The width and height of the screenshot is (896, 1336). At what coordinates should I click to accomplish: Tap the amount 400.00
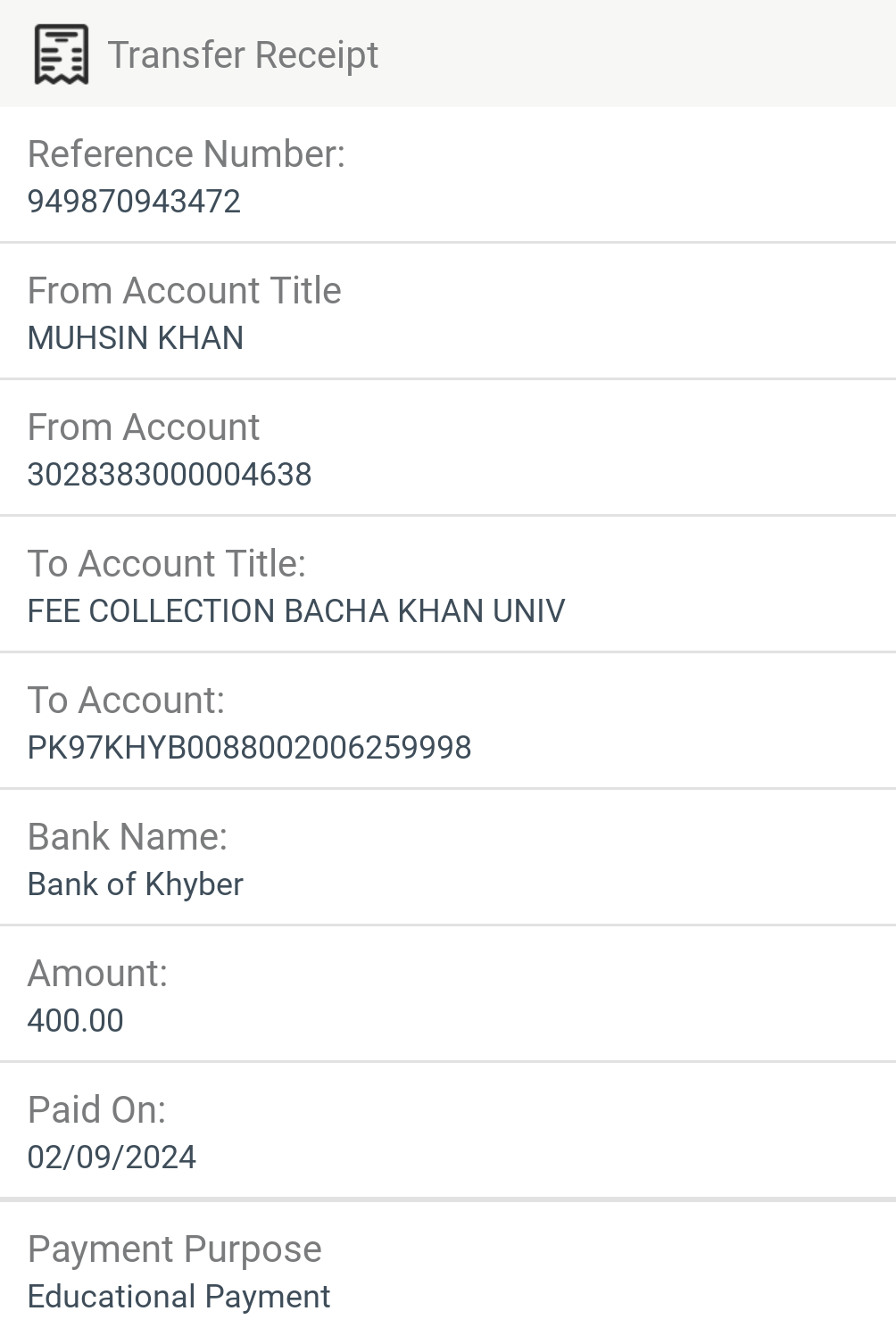76,1021
